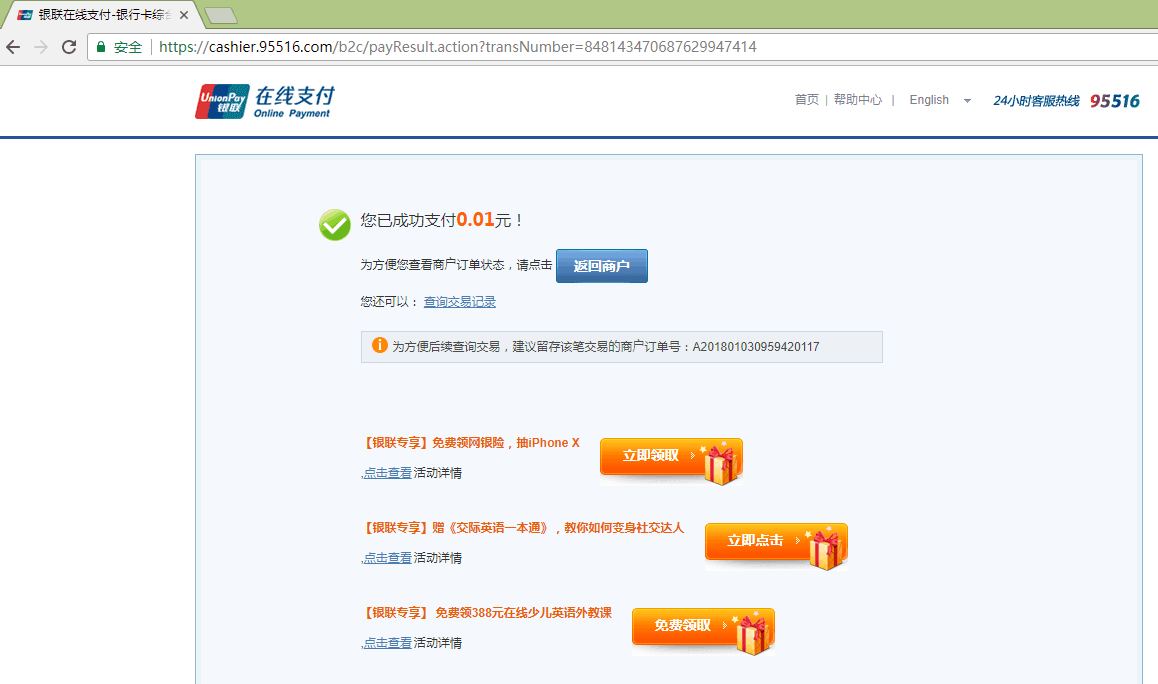Click the browser forward arrow
The width and height of the screenshot is (1158, 684).
(x=40, y=47)
